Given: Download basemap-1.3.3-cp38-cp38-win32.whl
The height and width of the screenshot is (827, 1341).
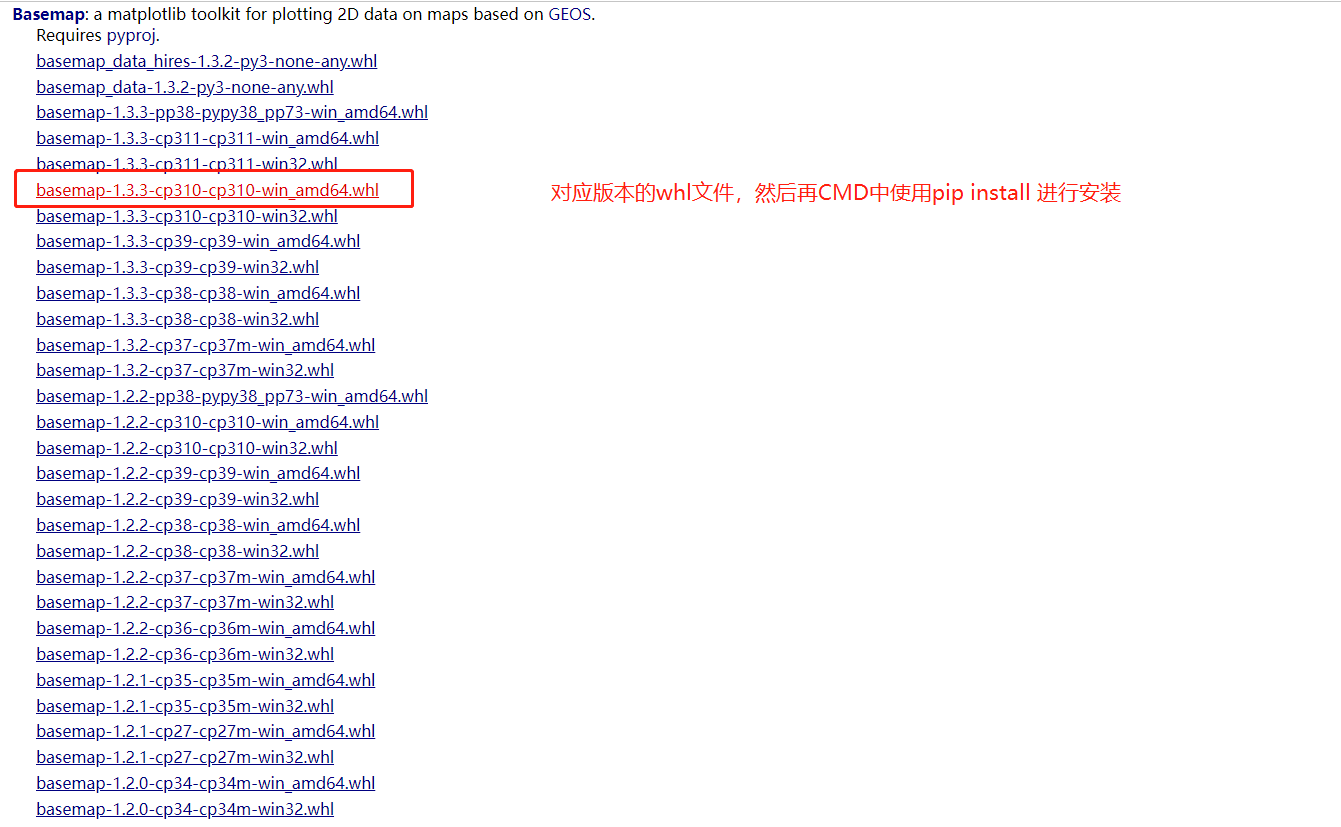Looking at the screenshot, I should pyautogui.click(x=178, y=319).
